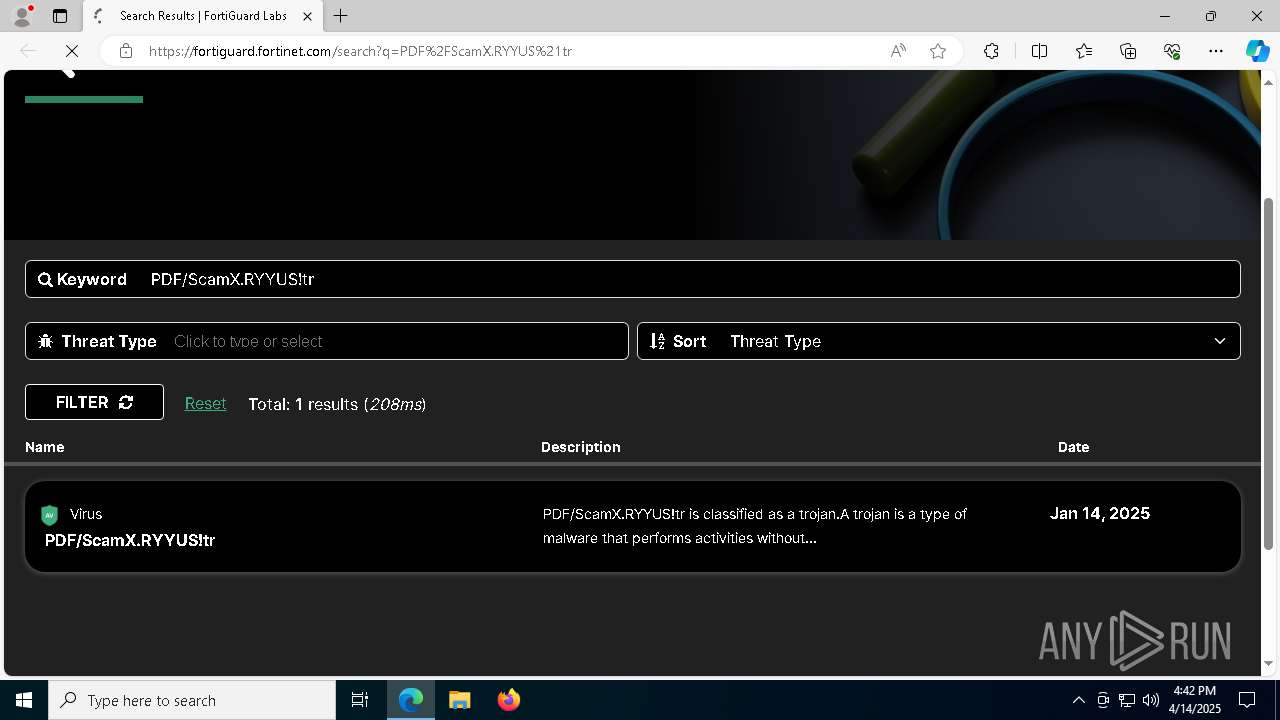Open Copilot sidebar icon
Screen dimensions: 1280x720
(1257, 51)
